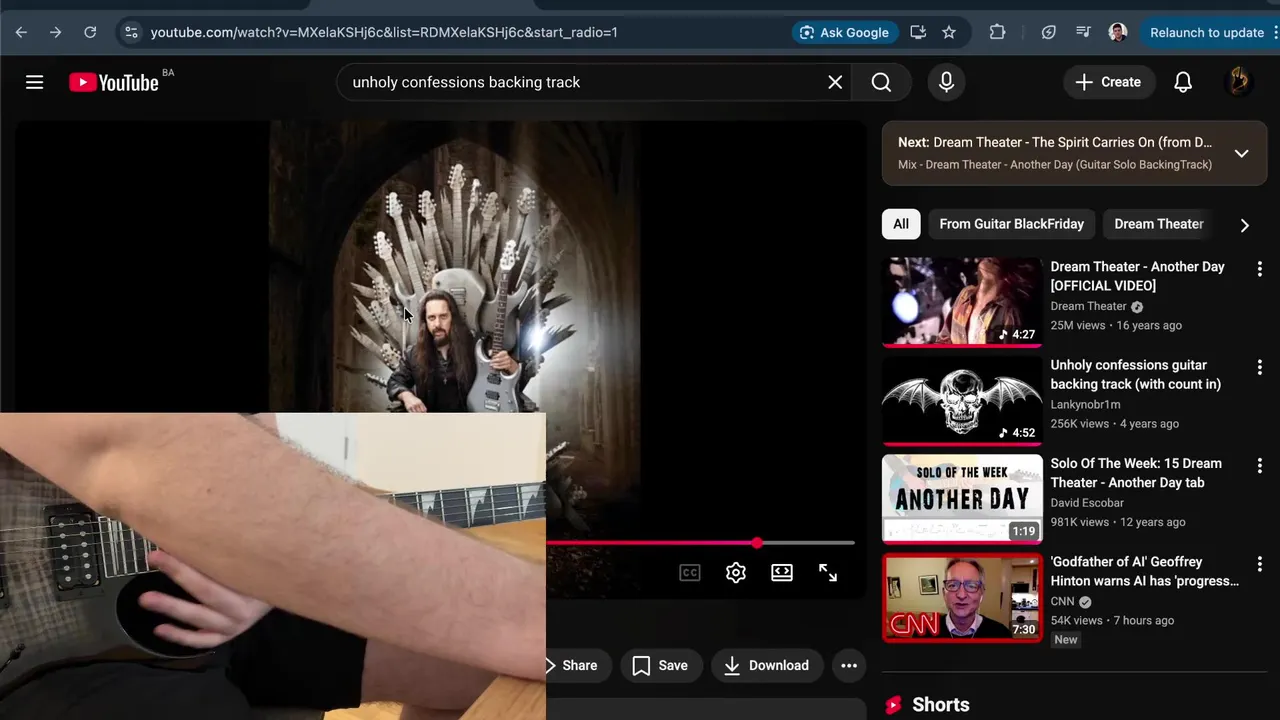Toggle closed captions in the player
This screenshot has height=720, width=1280.
[x=690, y=572]
